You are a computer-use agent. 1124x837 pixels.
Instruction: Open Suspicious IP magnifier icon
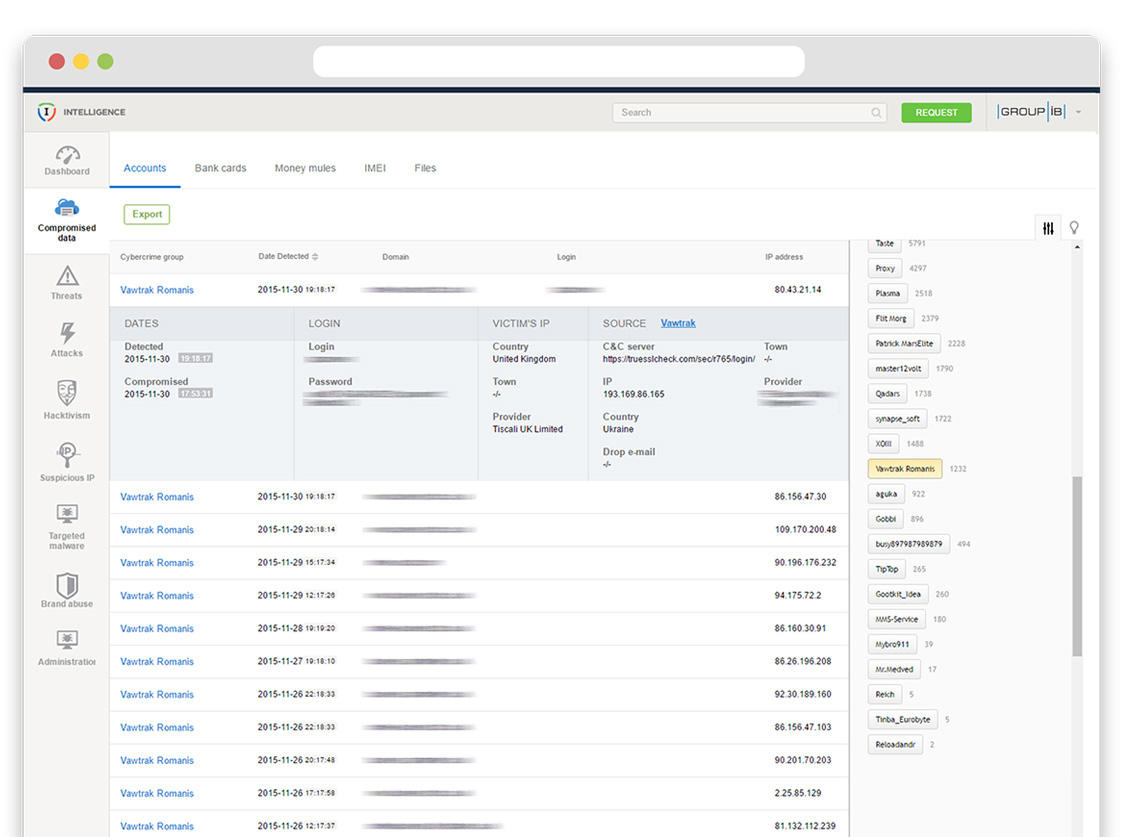[67, 456]
